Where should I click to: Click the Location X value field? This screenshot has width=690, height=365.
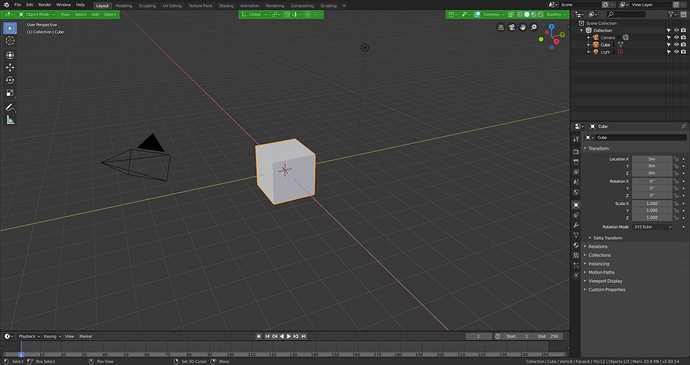pyautogui.click(x=652, y=159)
